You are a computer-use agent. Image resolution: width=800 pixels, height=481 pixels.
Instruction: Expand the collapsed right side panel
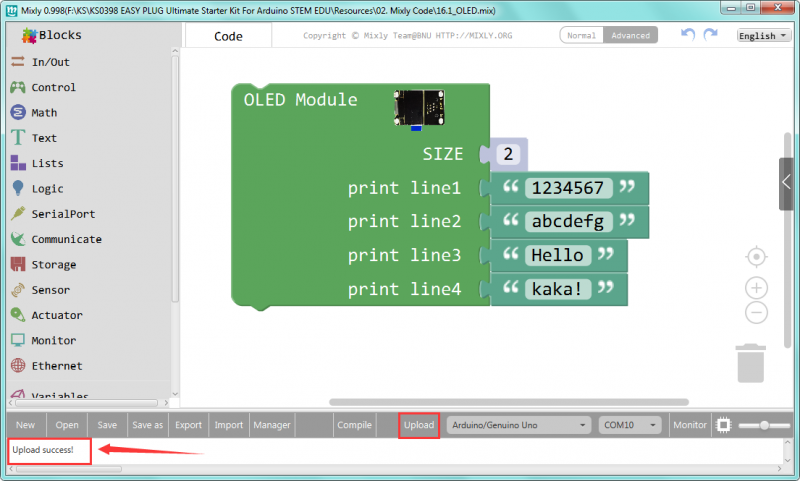tap(786, 183)
